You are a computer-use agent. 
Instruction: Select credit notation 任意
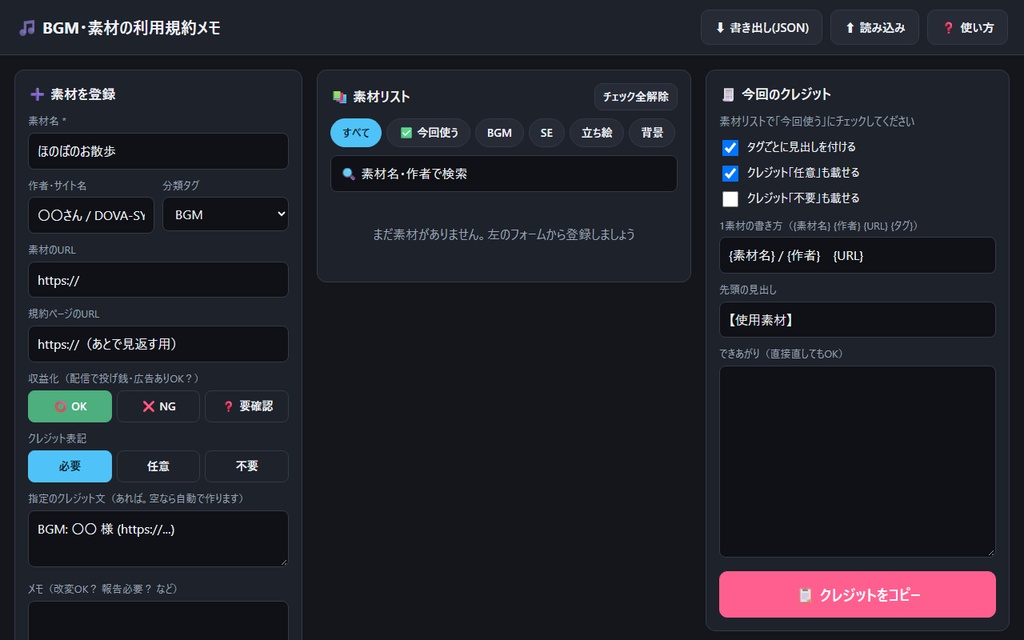(158, 466)
